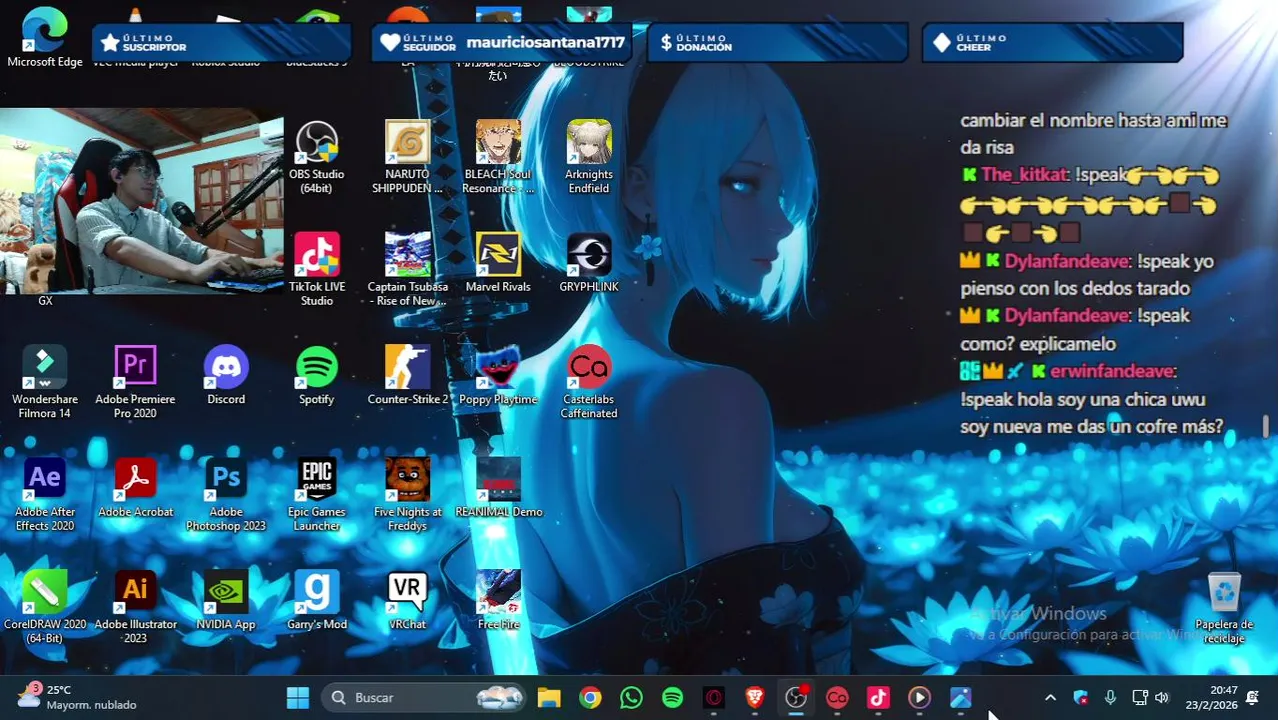Launch Free Fire desktop icon
This screenshot has height=720, width=1278.
pos(498,602)
